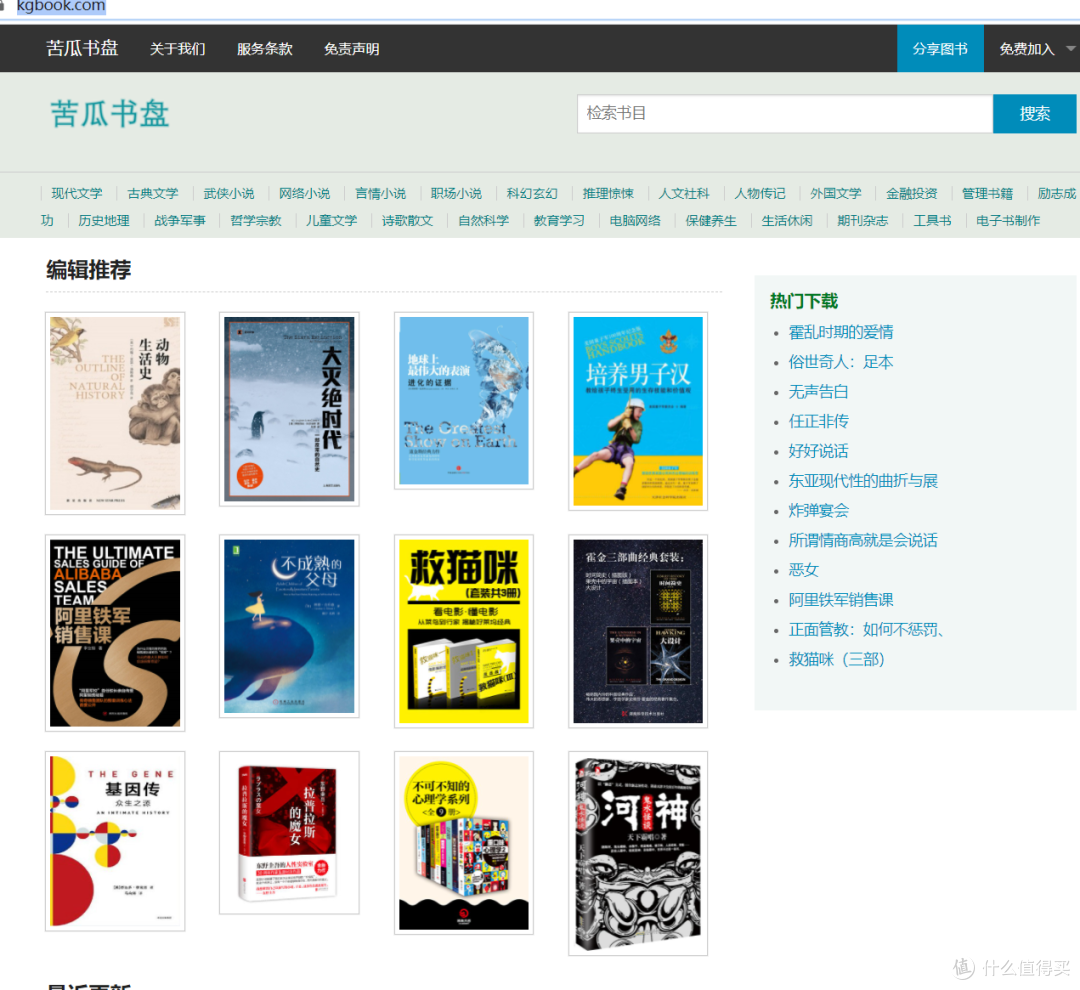
Task: Open the 救猫咪 yellow book cover
Action: [464, 631]
